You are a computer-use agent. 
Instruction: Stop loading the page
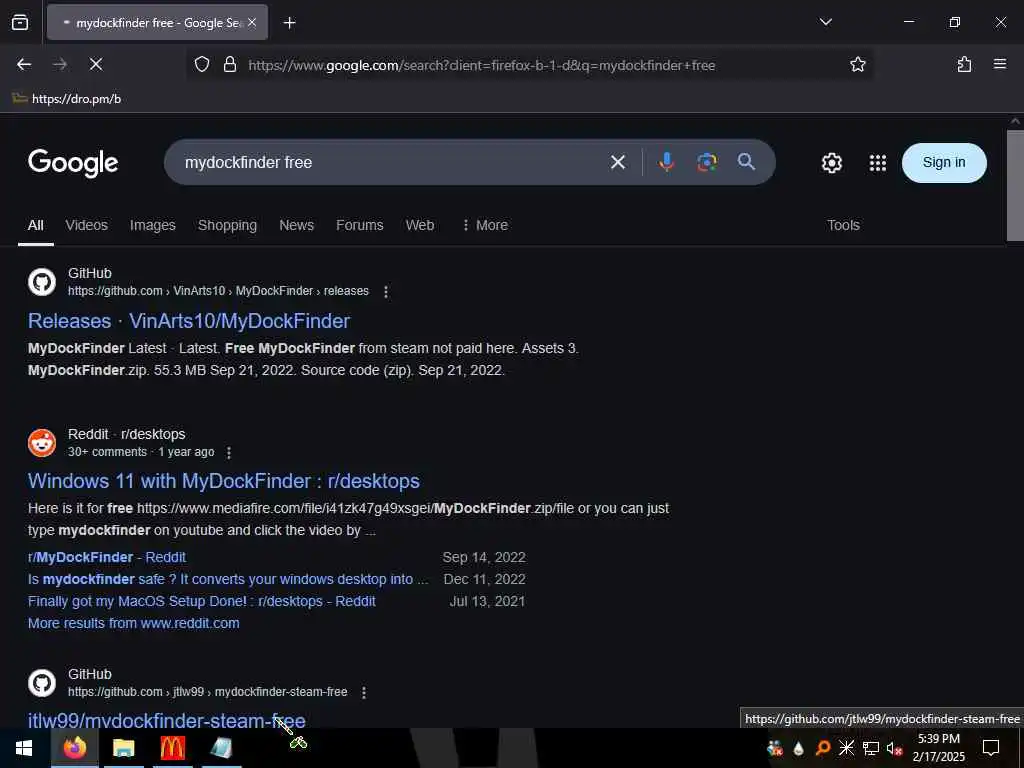pyautogui.click(x=95, y=64)
